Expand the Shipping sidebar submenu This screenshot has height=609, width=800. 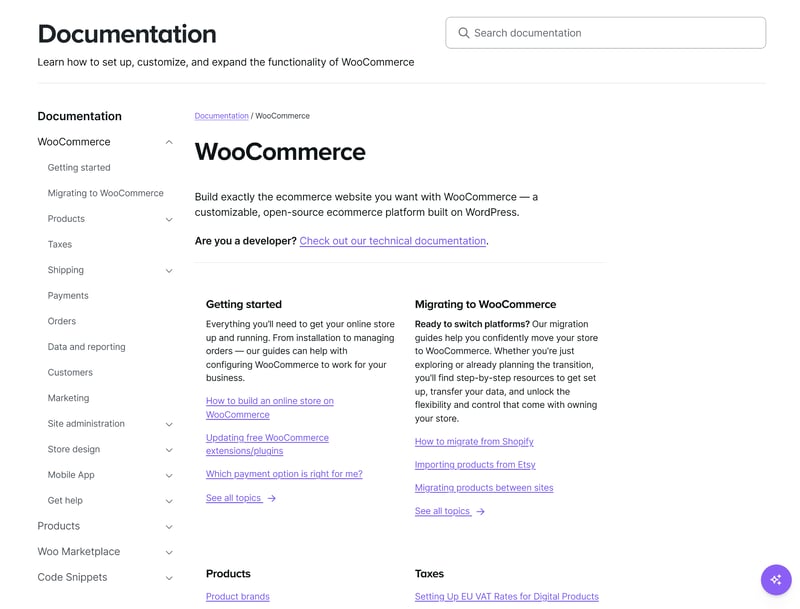pos(169,271)
